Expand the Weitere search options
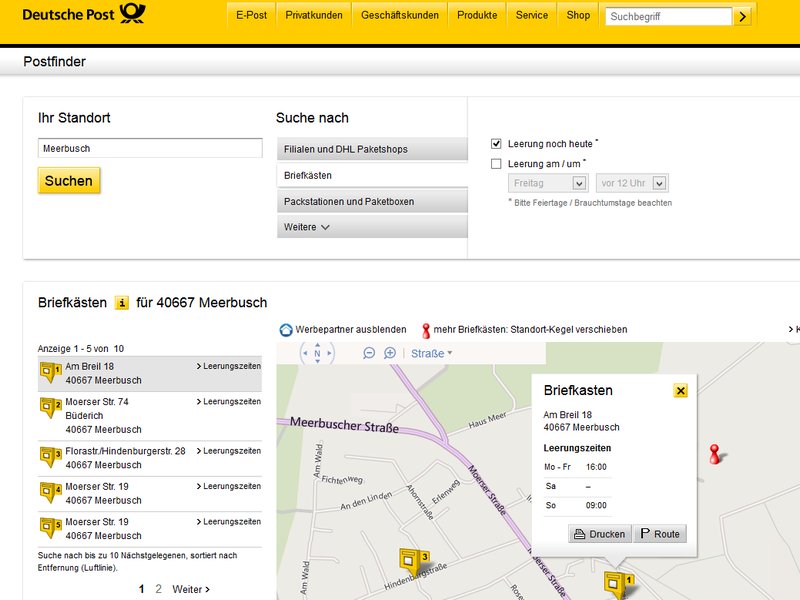Screen dimensions: 800x600 point(372,227)
